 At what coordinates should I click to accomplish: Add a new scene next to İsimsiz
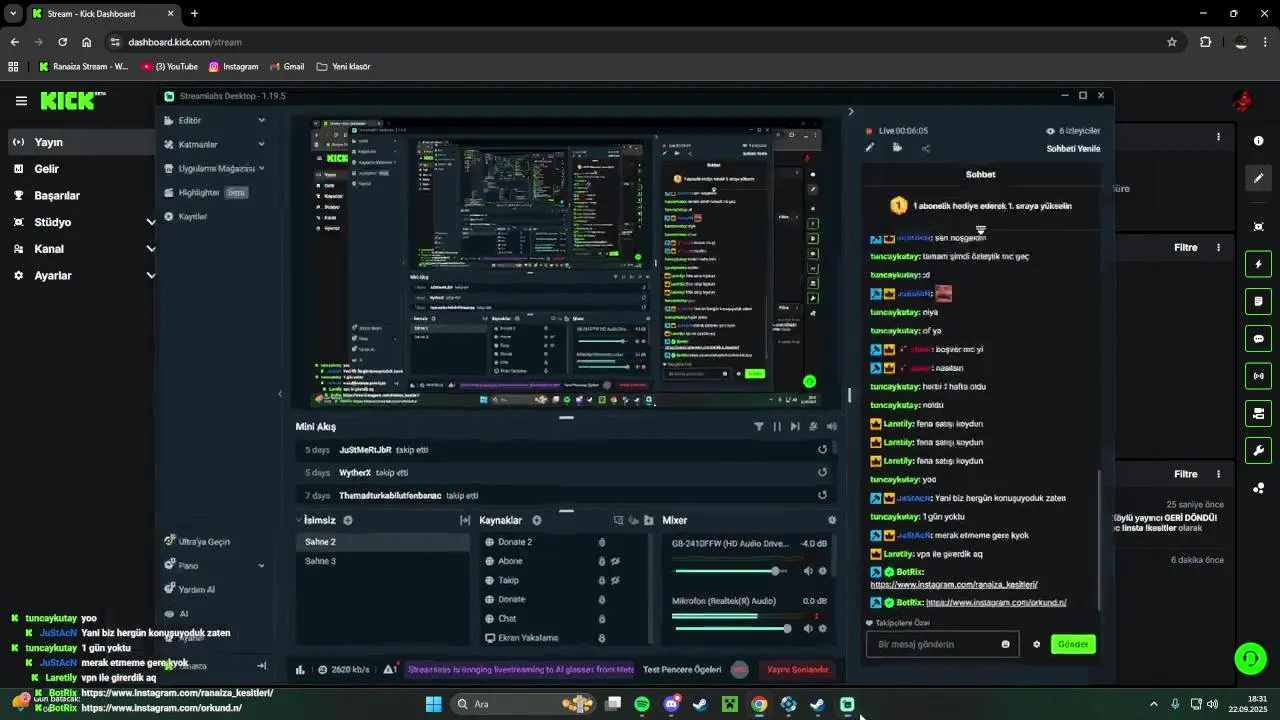pyautogui.click(x=348, y=520)
